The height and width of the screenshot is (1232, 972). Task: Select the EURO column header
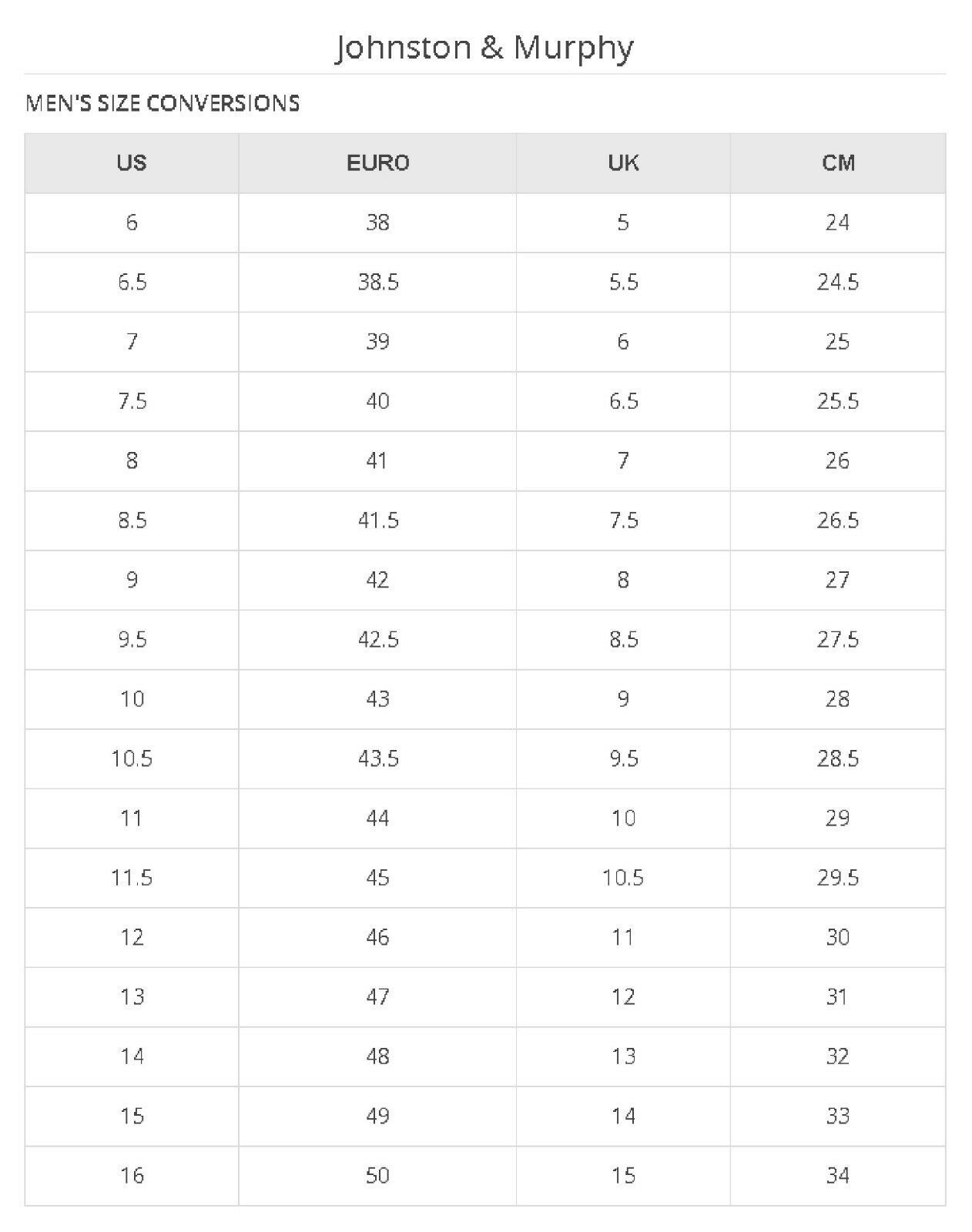click(x=377, y=162)
